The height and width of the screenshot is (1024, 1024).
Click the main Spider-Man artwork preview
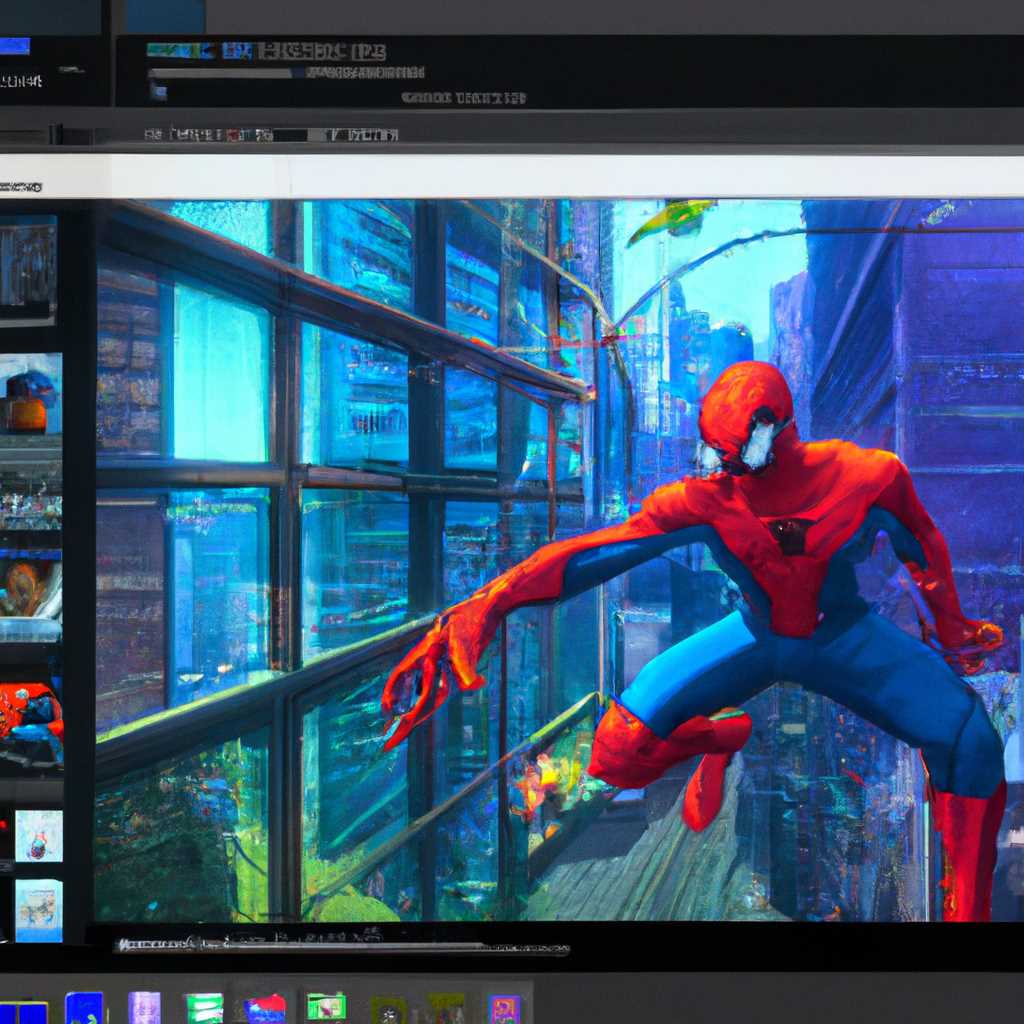tap(559, 560)
